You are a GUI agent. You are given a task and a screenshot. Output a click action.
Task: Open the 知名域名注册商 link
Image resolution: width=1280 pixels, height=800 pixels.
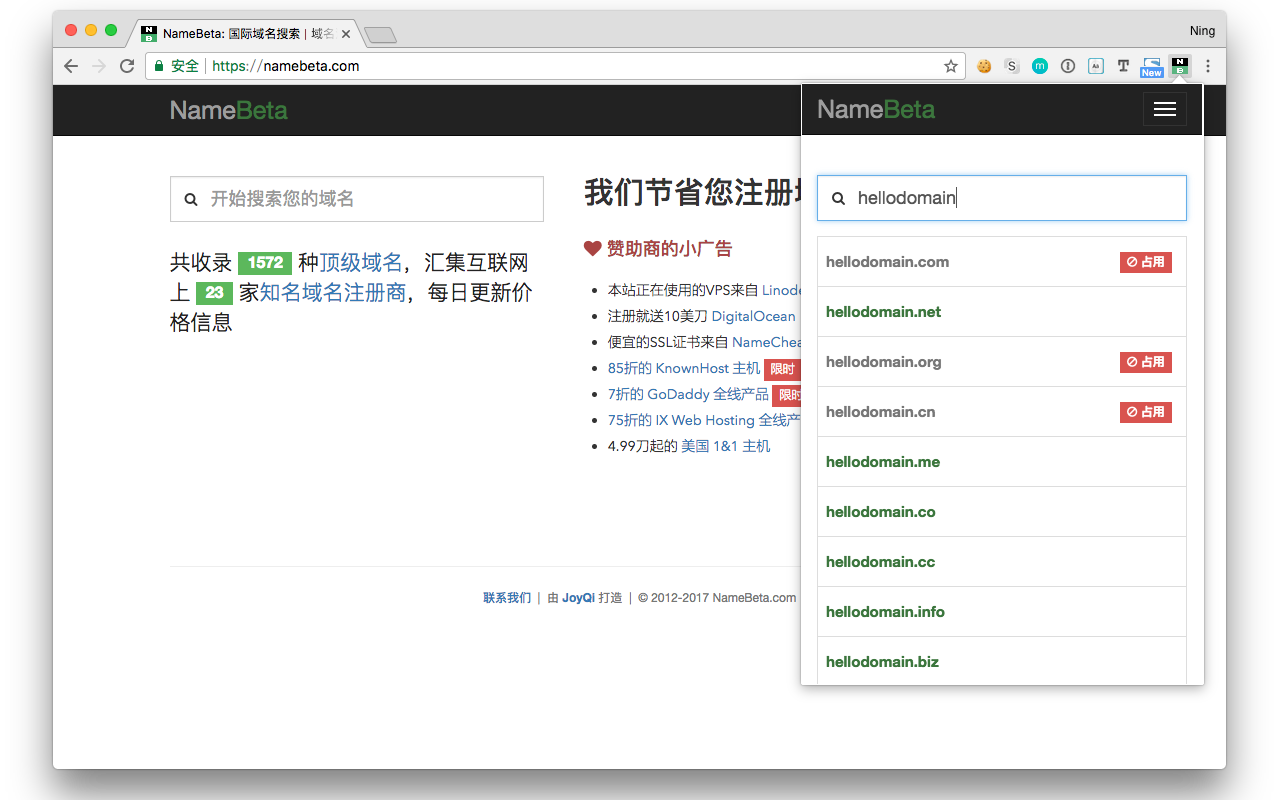[333, 293]
